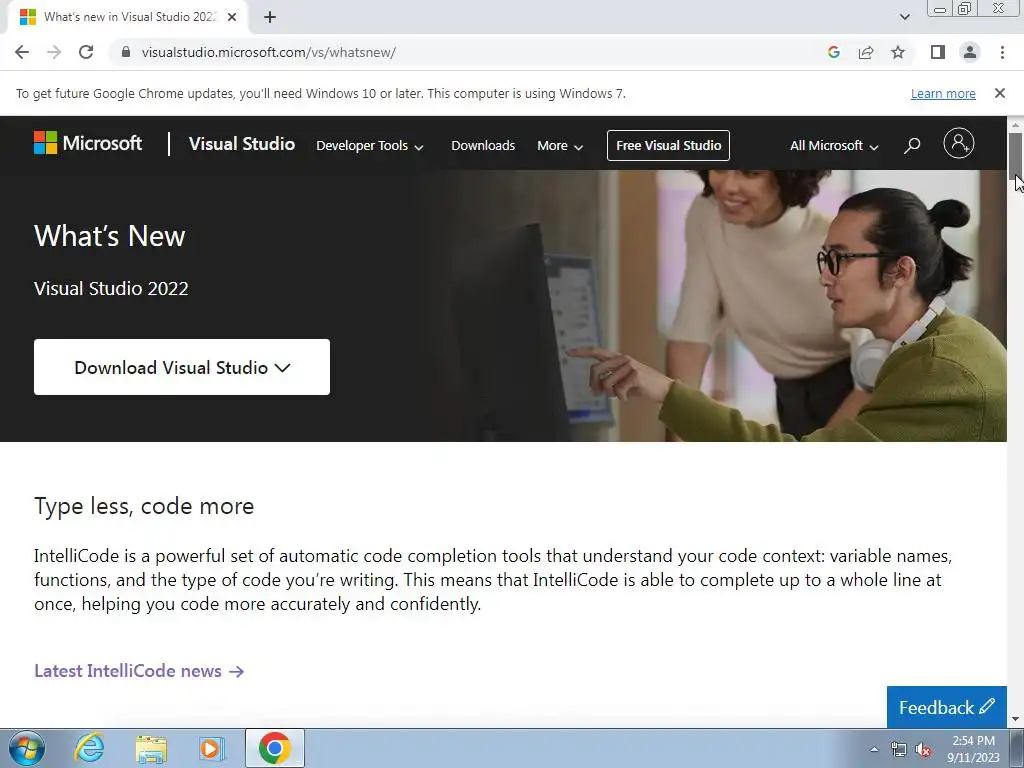Click the scrollbar down arrow
1024x768 pixels.
pyautogui.click(x=1016, y=720)
